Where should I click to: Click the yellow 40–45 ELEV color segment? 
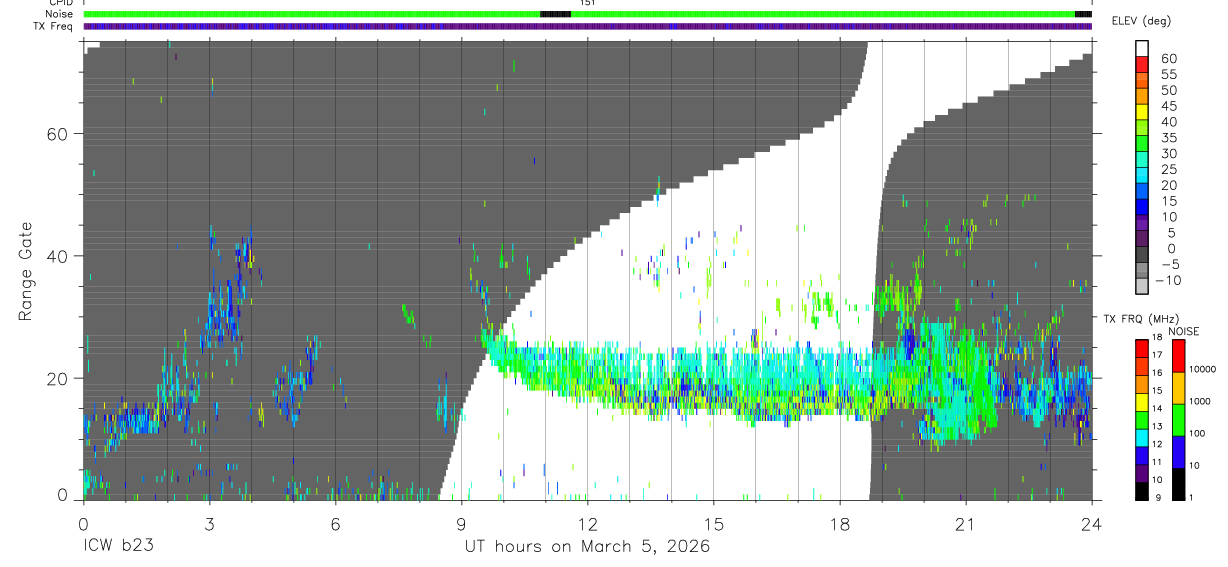point(1142,113)
